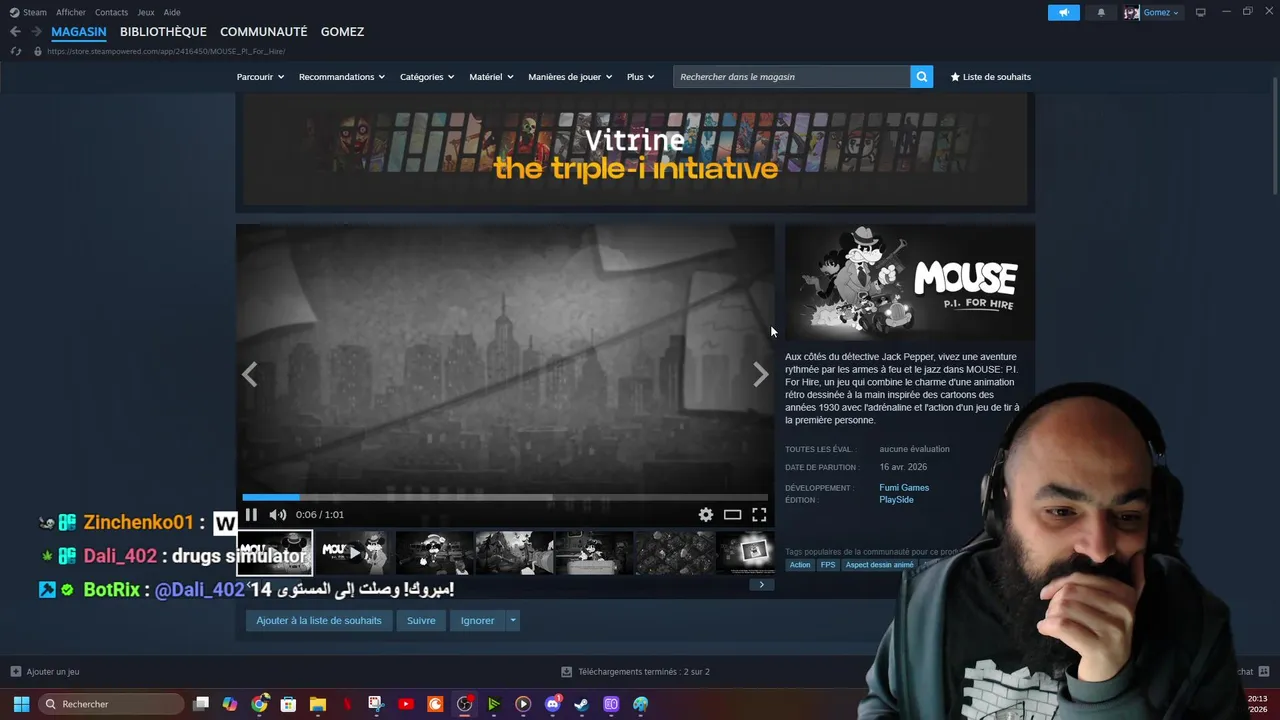Expand the Matériel dropdown
The image size is (1280, 720).
coord(491,77)
